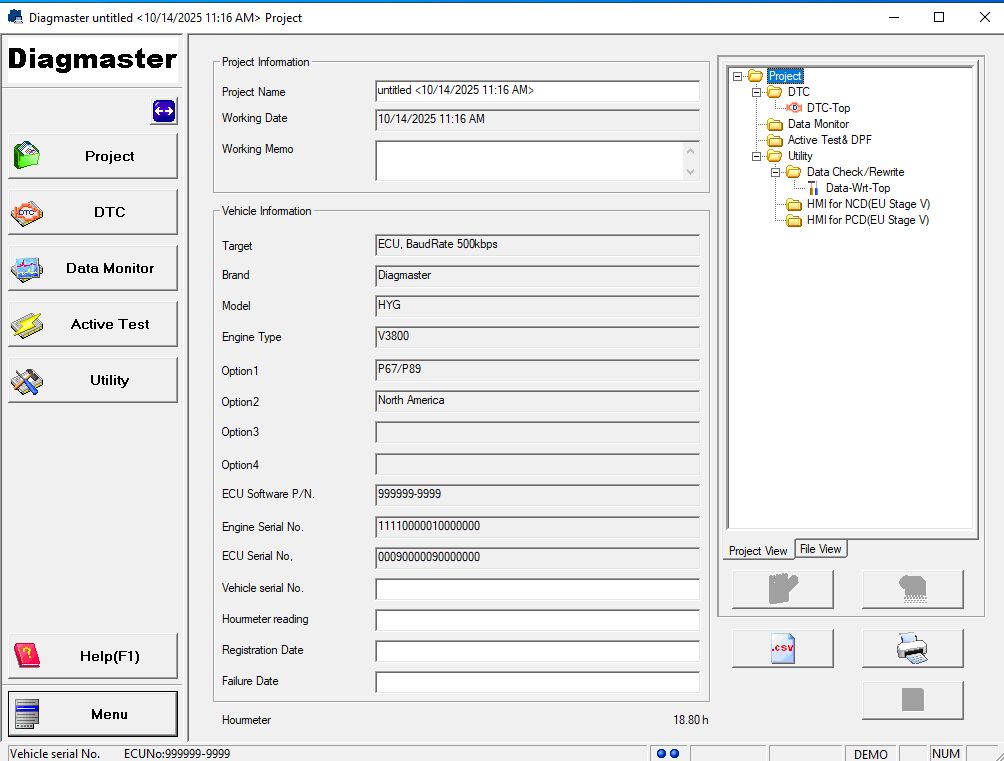1004x761 pixels.
Task: Open Help using the Help(F1) button
Action: (x=92, y=656)
